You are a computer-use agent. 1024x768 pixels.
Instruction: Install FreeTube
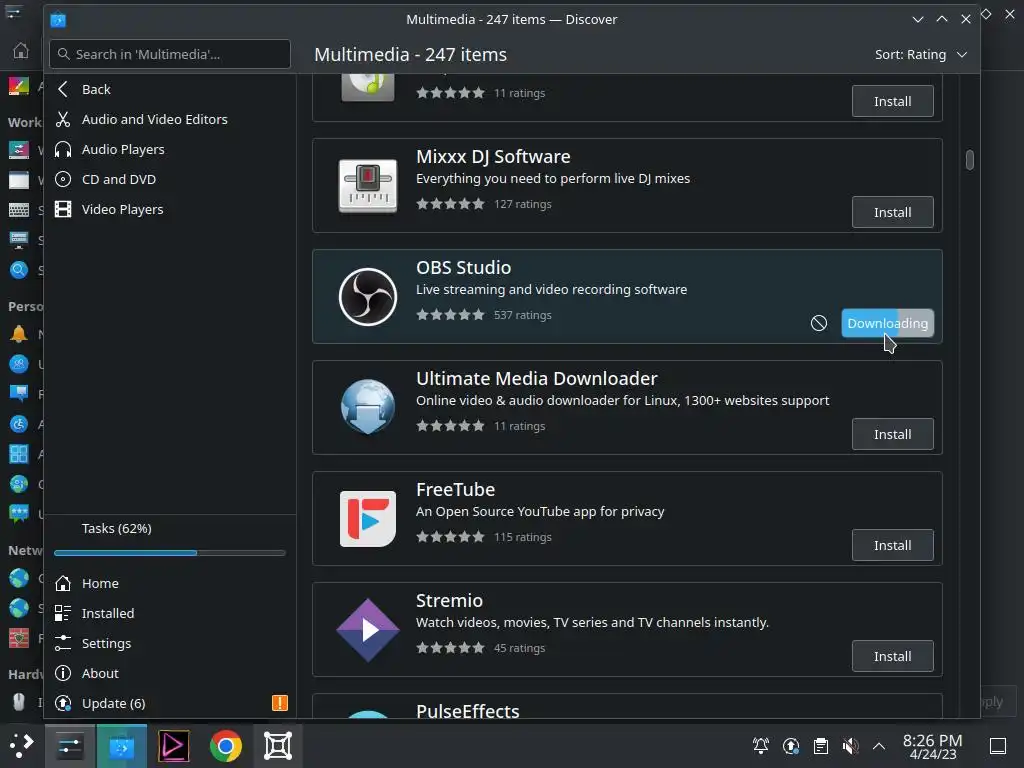coord(892,545)
